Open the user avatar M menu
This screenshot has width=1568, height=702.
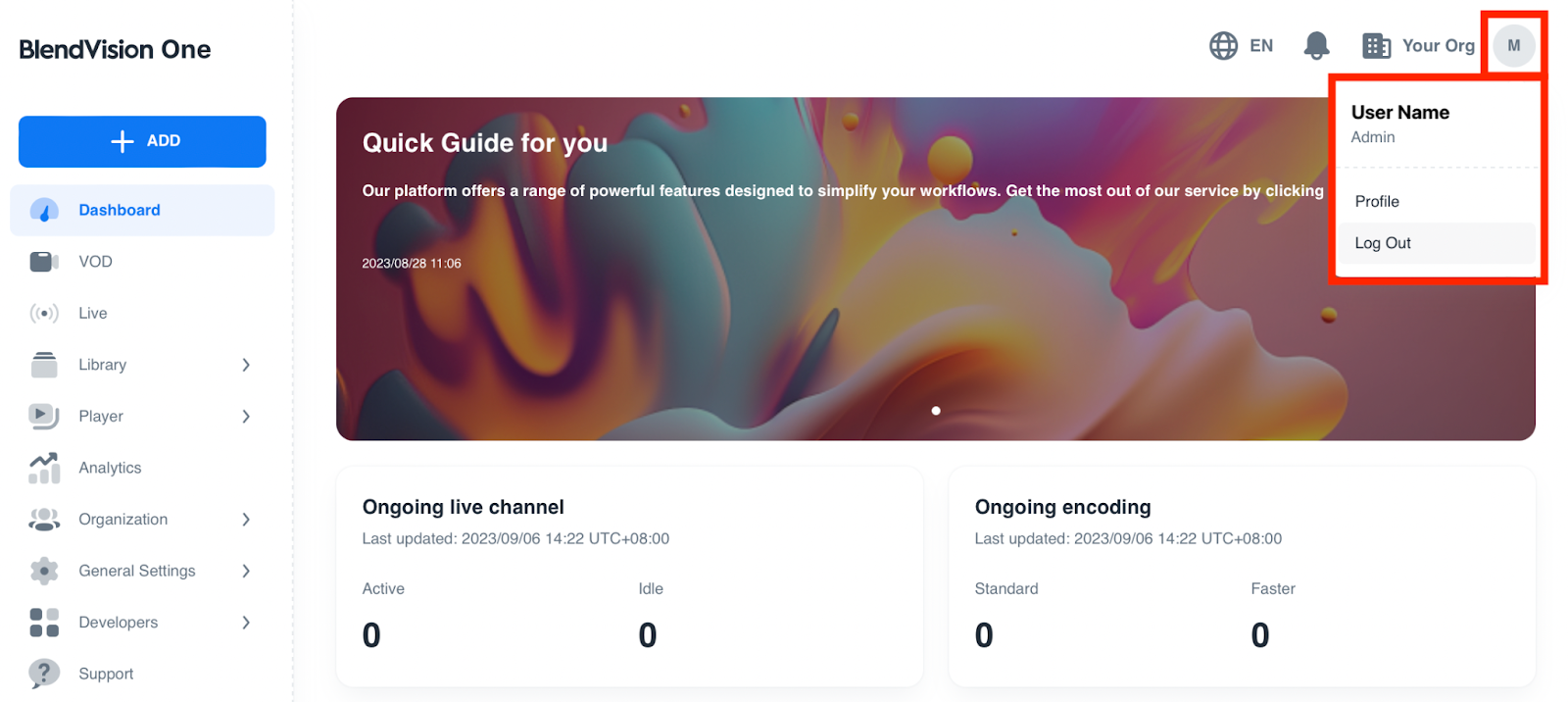pyautogui.click(x=1513, y=45)
